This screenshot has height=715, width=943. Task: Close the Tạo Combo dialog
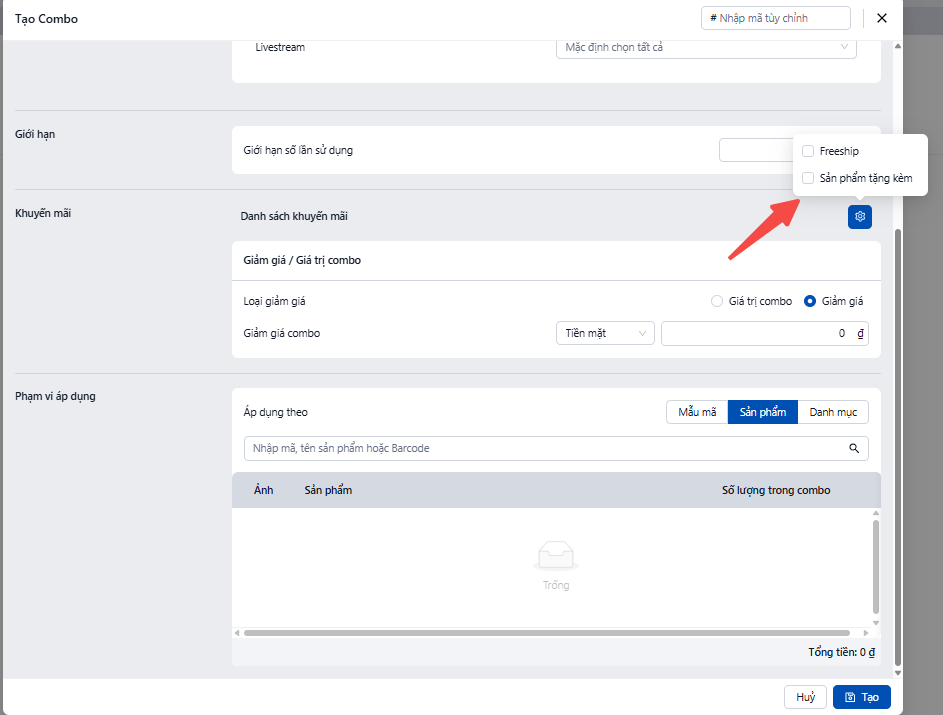[x=881, y=18]
